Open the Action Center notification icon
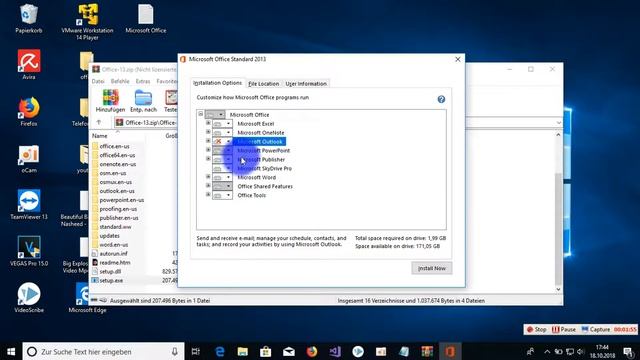Image resolution: width=640 pixels, height=360 pixels. [629, 351]
